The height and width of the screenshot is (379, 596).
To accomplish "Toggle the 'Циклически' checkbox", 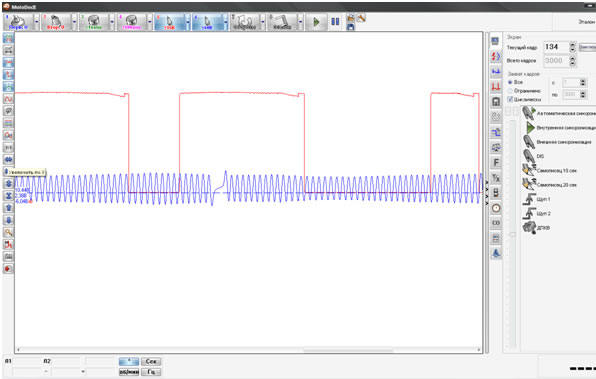I will coord(510,99).
